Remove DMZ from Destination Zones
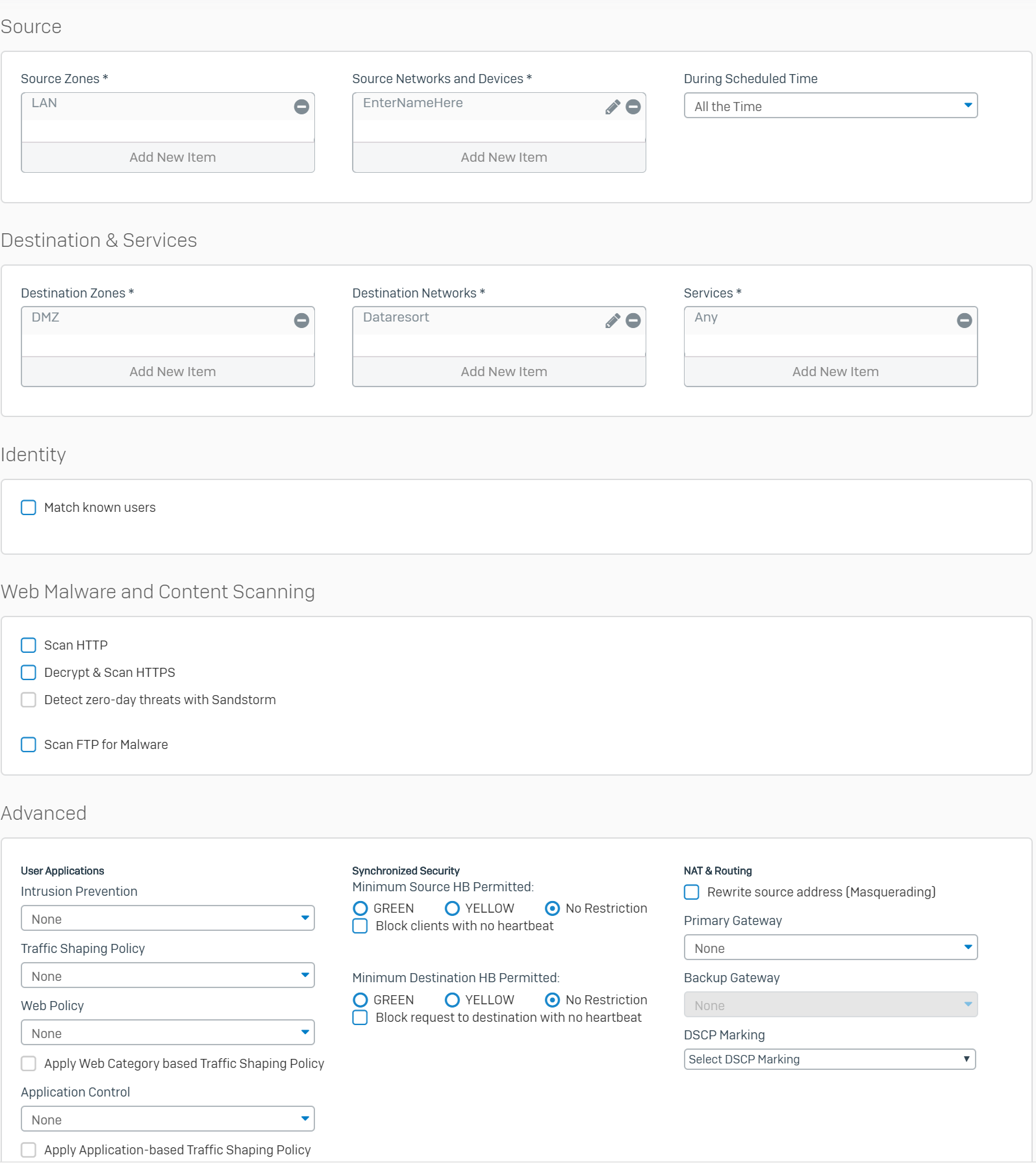Viewport: 1036px width, 1168px height. (x=301, y=320)
